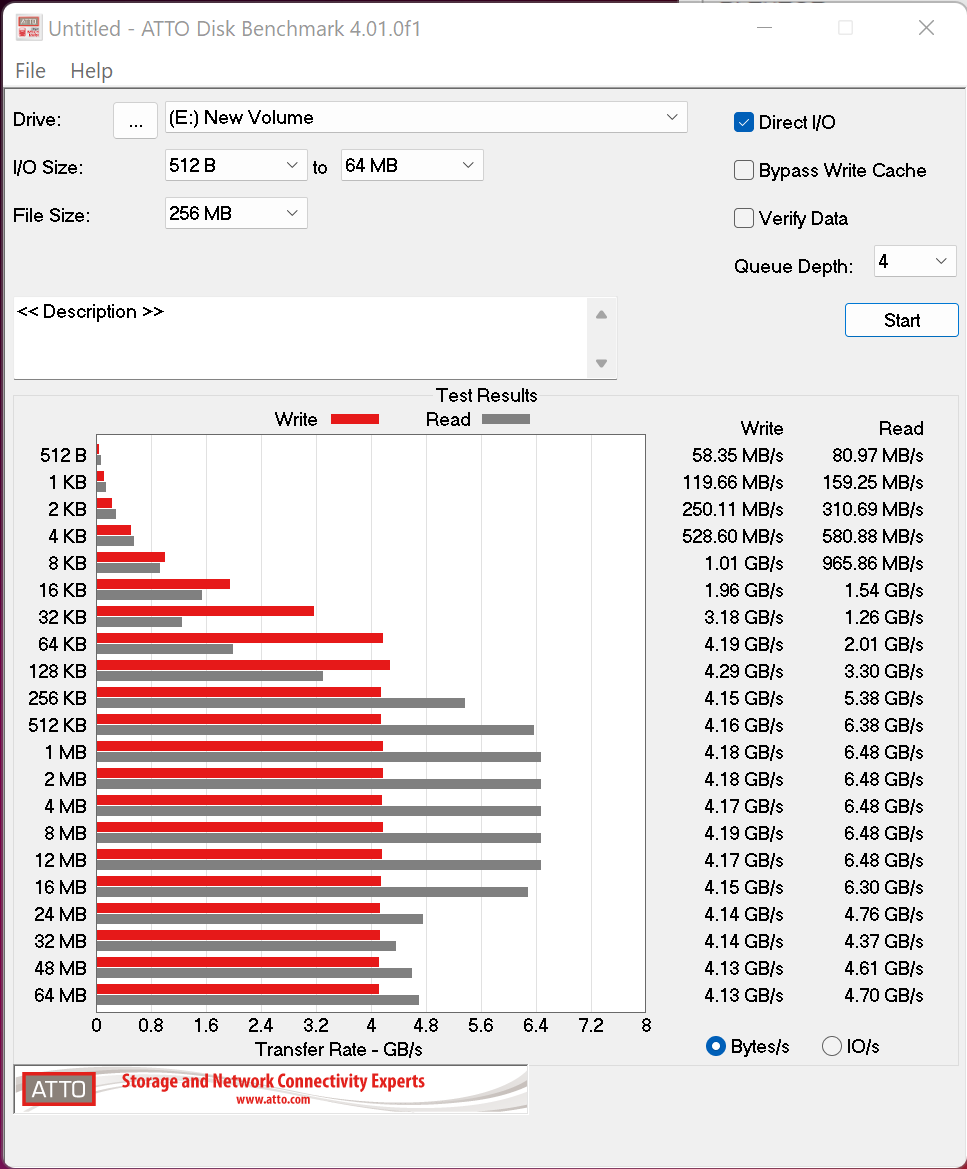The width and height of the screenshot is (967, 1169).
Task: Expand the minimum I/O Size 512 B dropdown
Action: pyautogui.click(x=236, y=165)
